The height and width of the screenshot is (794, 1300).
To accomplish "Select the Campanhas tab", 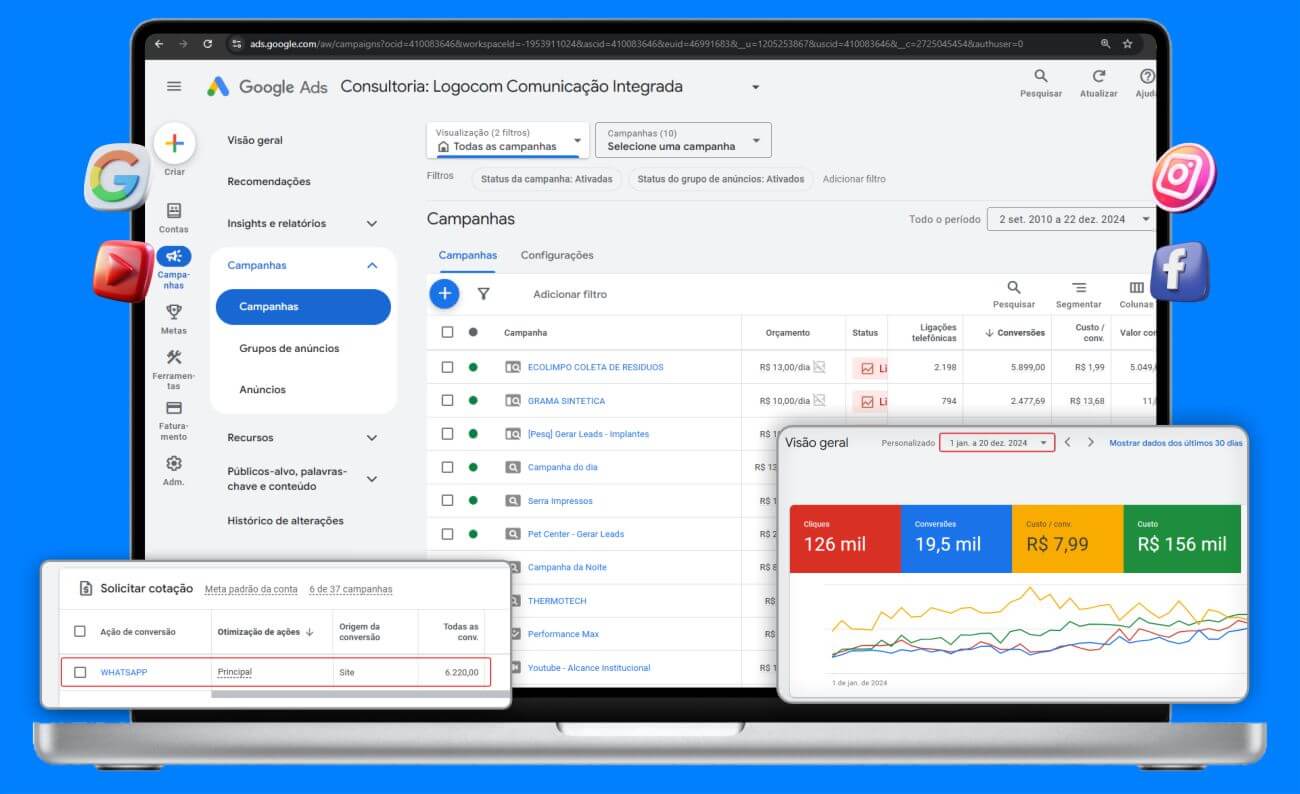I will pyautogui.click(x=468, y=255).
